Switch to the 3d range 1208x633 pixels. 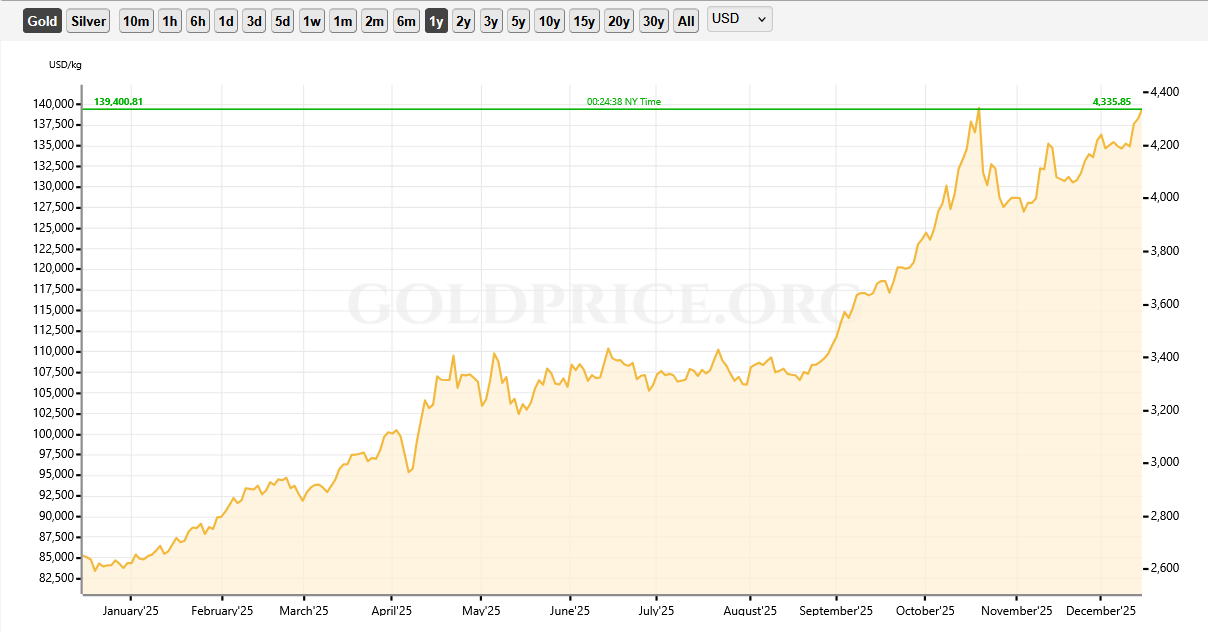coord(254,21)
